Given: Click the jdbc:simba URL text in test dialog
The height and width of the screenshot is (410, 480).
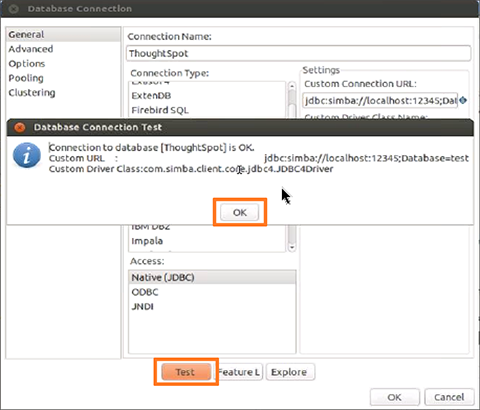Looking at the screenshot, I should [x=366, y=158].
